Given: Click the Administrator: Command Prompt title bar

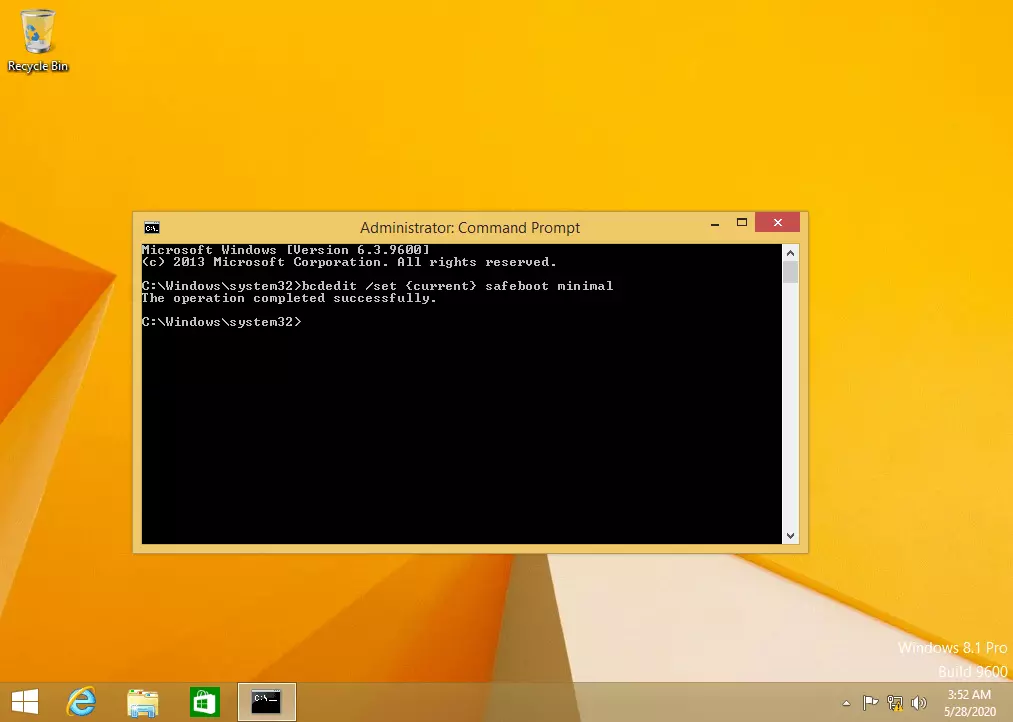Looking at the screenshot, I should (x=470, y=228).
